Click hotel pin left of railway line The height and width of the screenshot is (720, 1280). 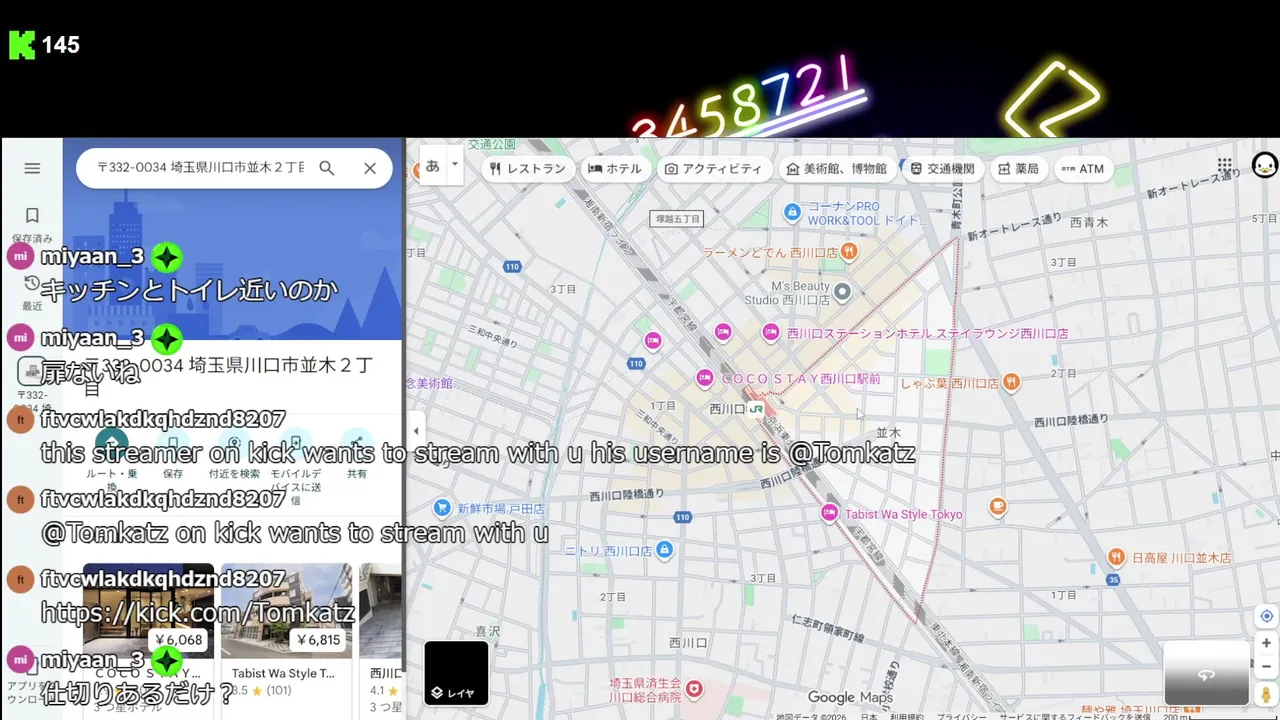[x=653, y=341]
